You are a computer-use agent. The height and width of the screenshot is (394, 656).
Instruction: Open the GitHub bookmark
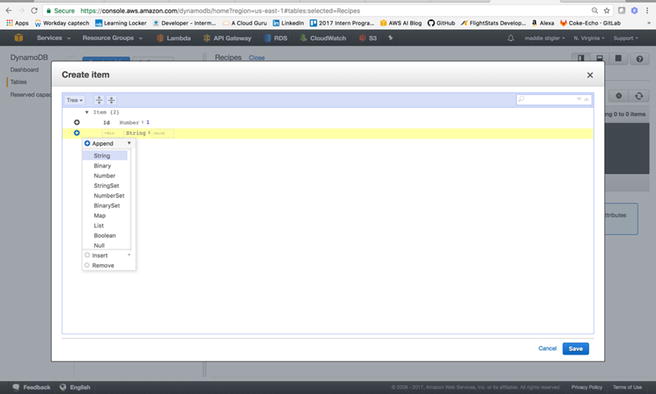point(441,23)
